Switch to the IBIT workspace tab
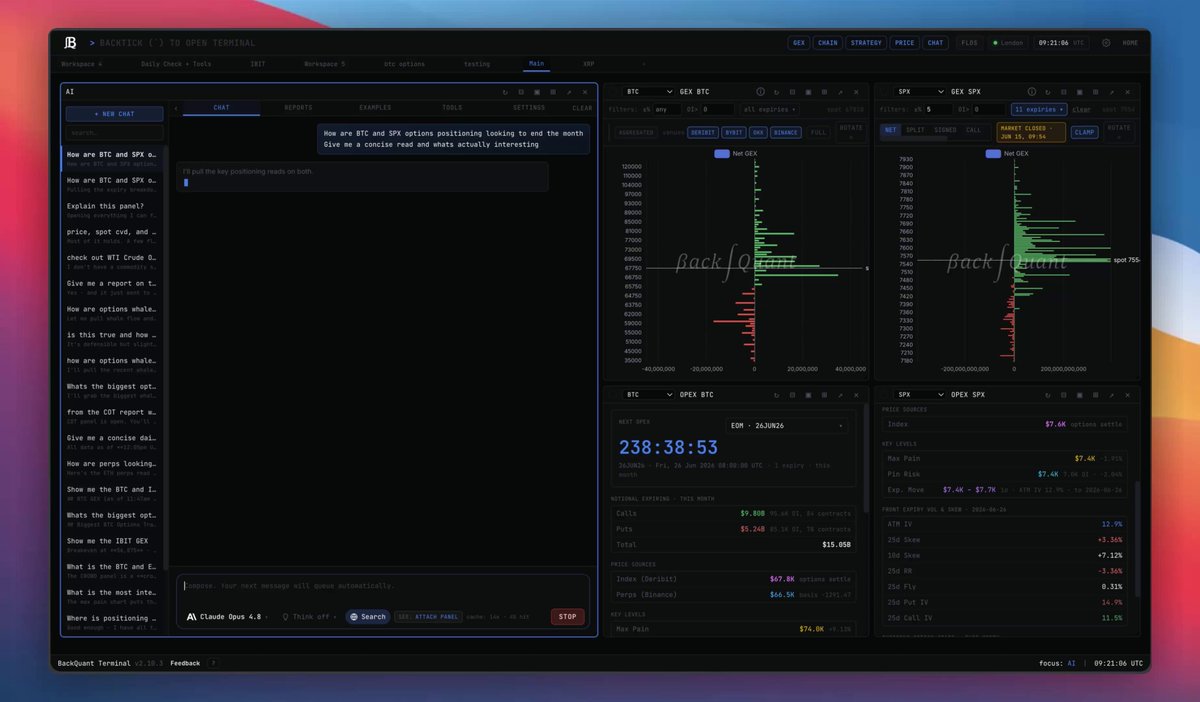1200x702 pixels. point(258,64)
